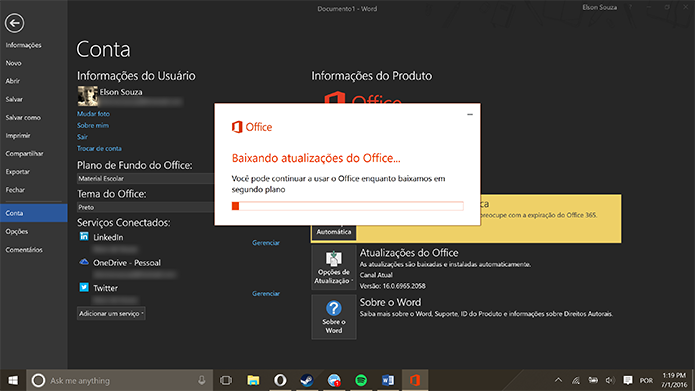Open Comentários in the sidebar
This screenshot has width=695, height=391.
coord(24,250)
